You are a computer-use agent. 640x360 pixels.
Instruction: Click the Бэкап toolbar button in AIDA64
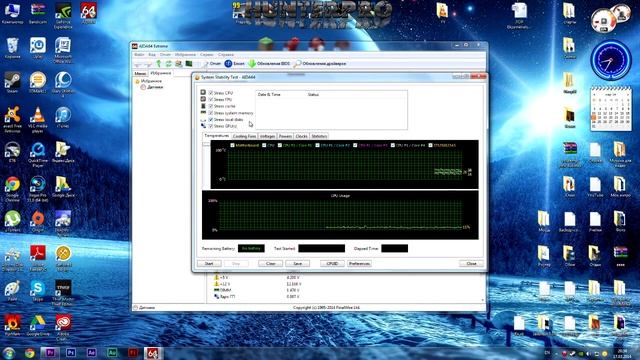[235, 64]
